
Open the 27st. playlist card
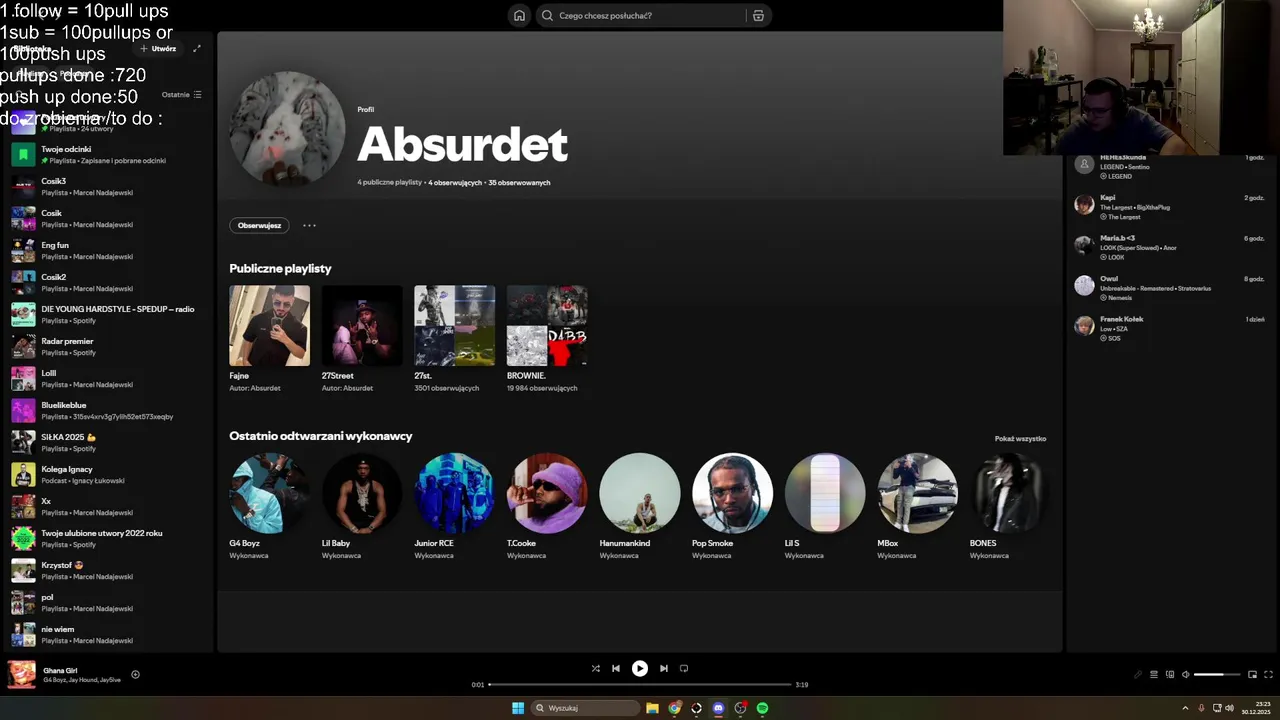(x=454, y=339)
